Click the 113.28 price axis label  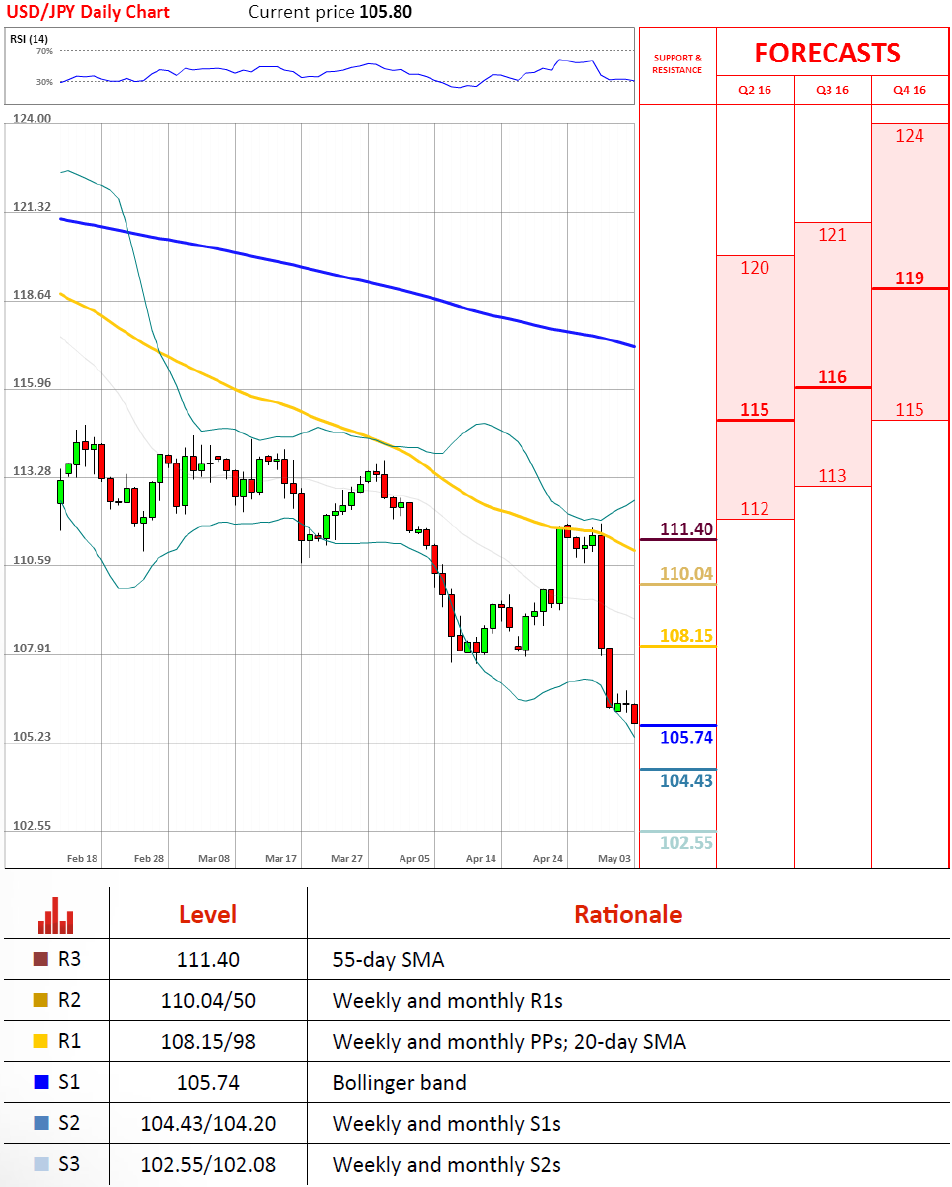click(32, 471)
